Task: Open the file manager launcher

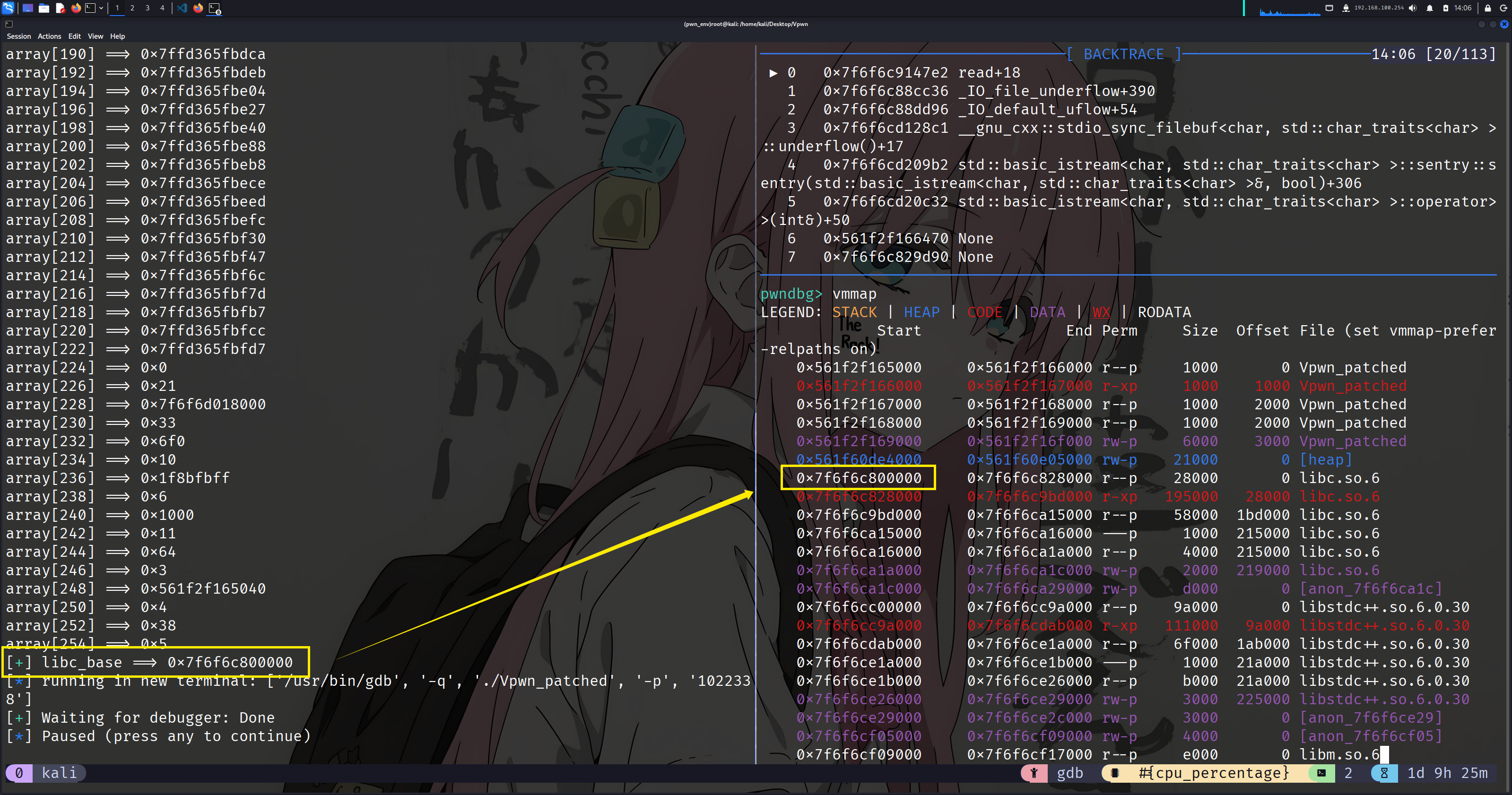Action: (44, 8)
